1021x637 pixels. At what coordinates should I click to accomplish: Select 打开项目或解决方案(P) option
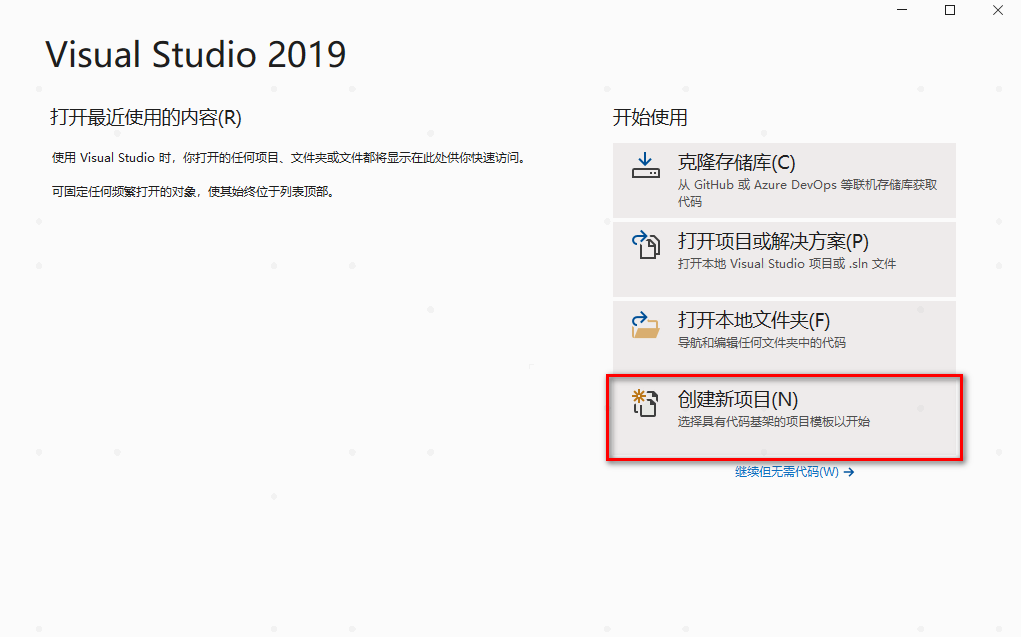click(784, 259)
